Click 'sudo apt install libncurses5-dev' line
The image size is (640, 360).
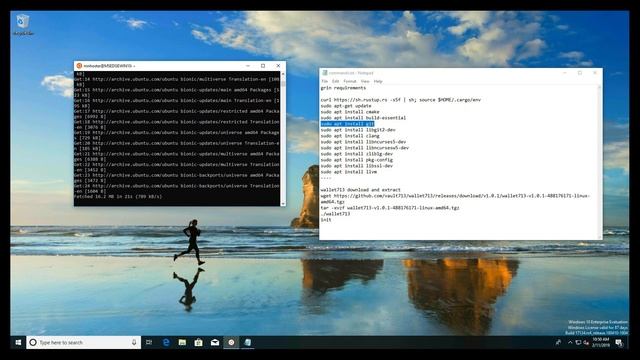pyautogui.click(x=363, y=142)
